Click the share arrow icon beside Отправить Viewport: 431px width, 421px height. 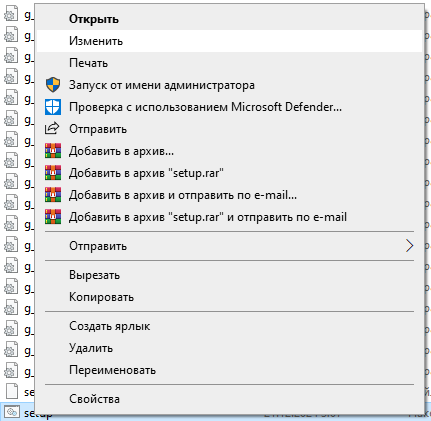point(52,129)
